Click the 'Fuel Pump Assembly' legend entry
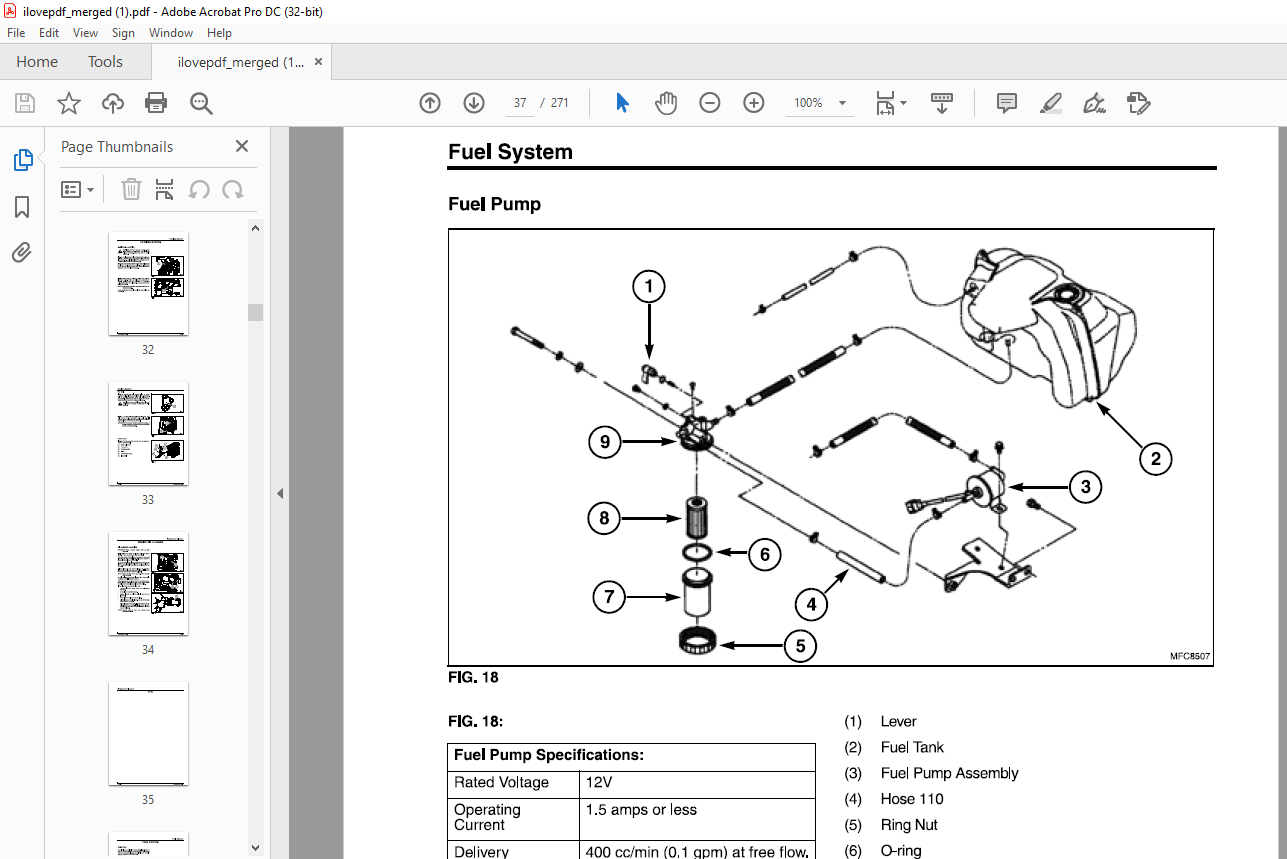 click(949, 773)
